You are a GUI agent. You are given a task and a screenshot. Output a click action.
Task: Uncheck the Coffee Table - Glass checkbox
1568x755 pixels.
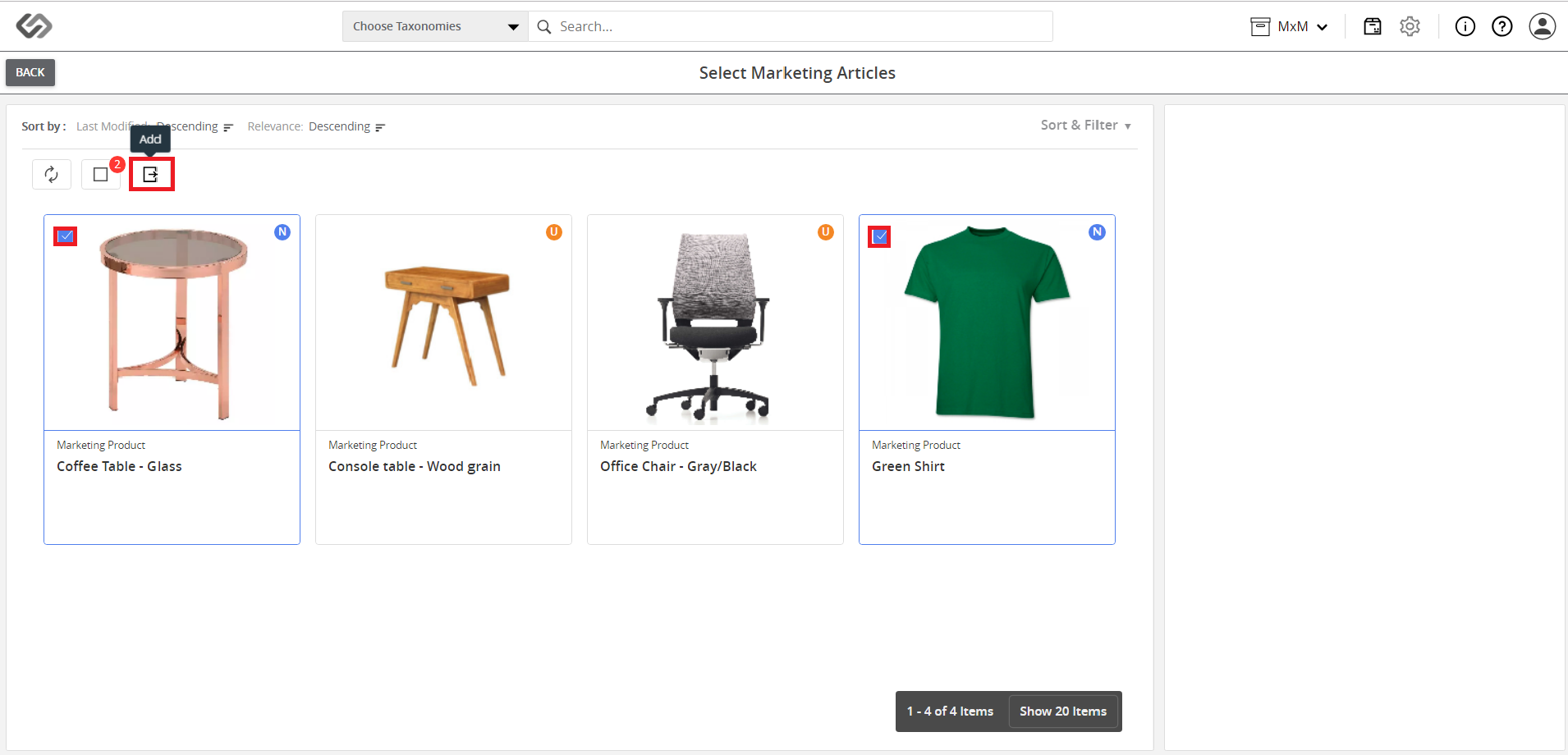click(x=66, y=236)
